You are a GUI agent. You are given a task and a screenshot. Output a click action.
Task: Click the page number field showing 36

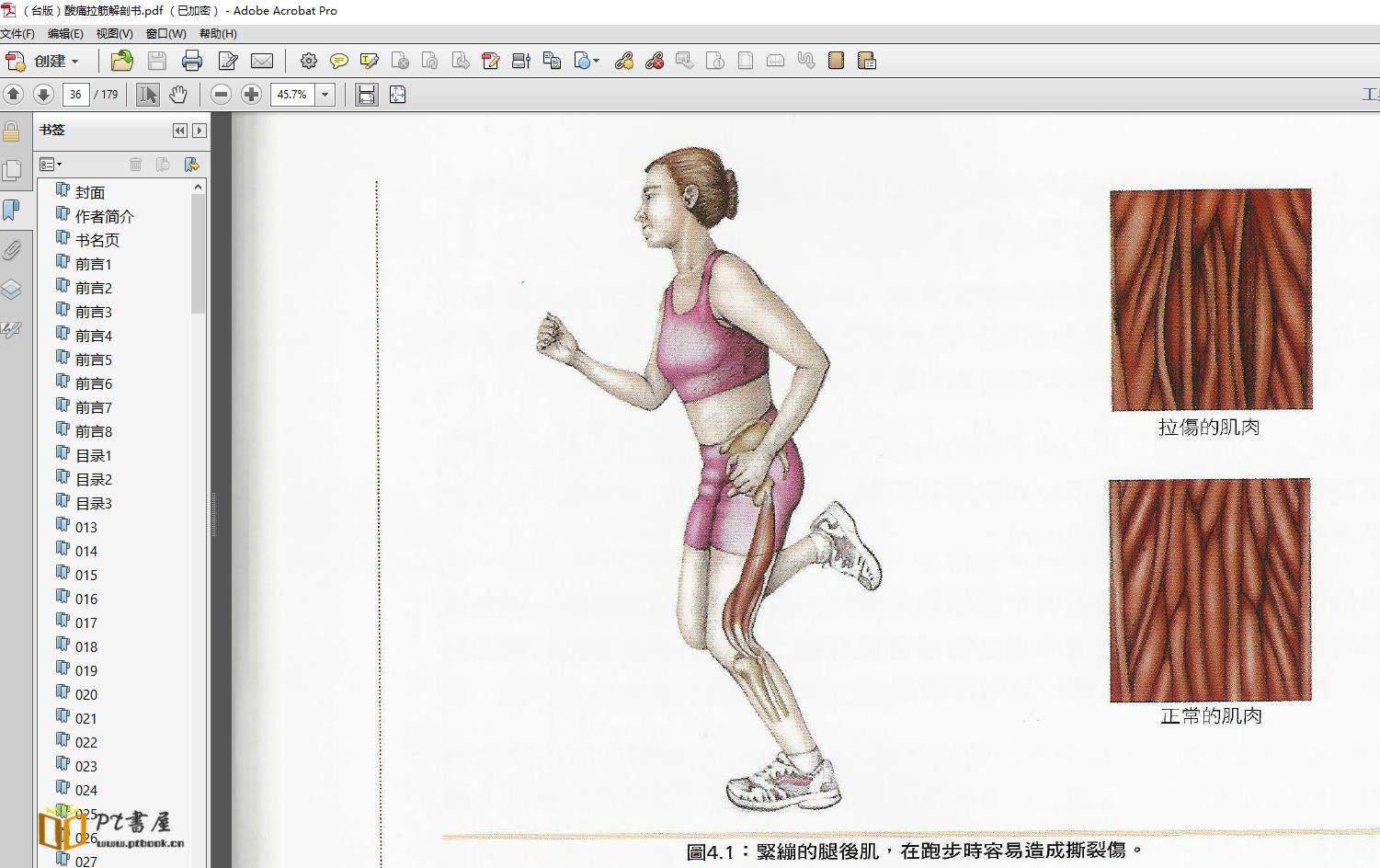(x=75, y=95)
